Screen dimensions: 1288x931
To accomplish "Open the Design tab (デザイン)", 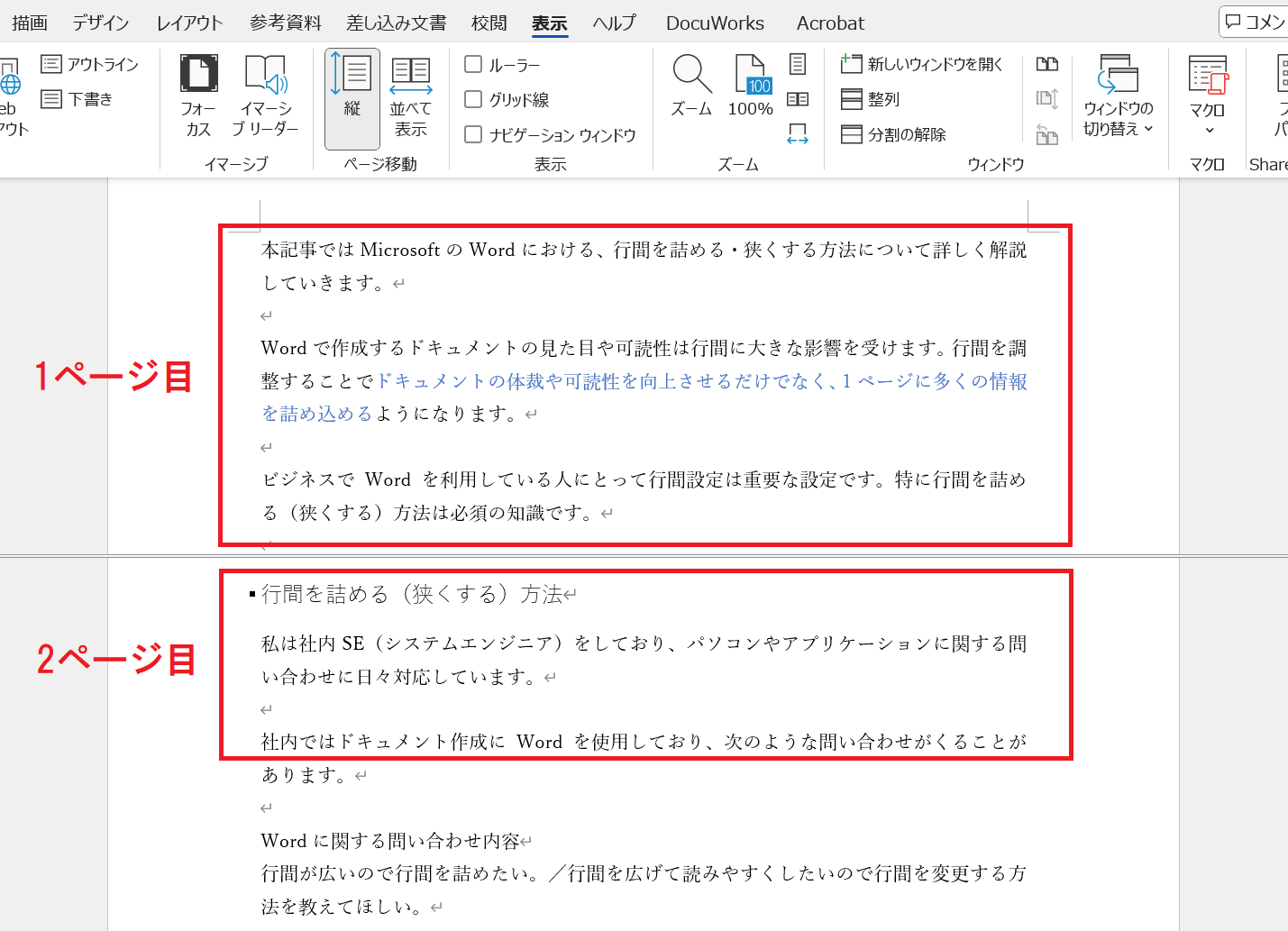I will pyautogui.click(x=101, y=23).
